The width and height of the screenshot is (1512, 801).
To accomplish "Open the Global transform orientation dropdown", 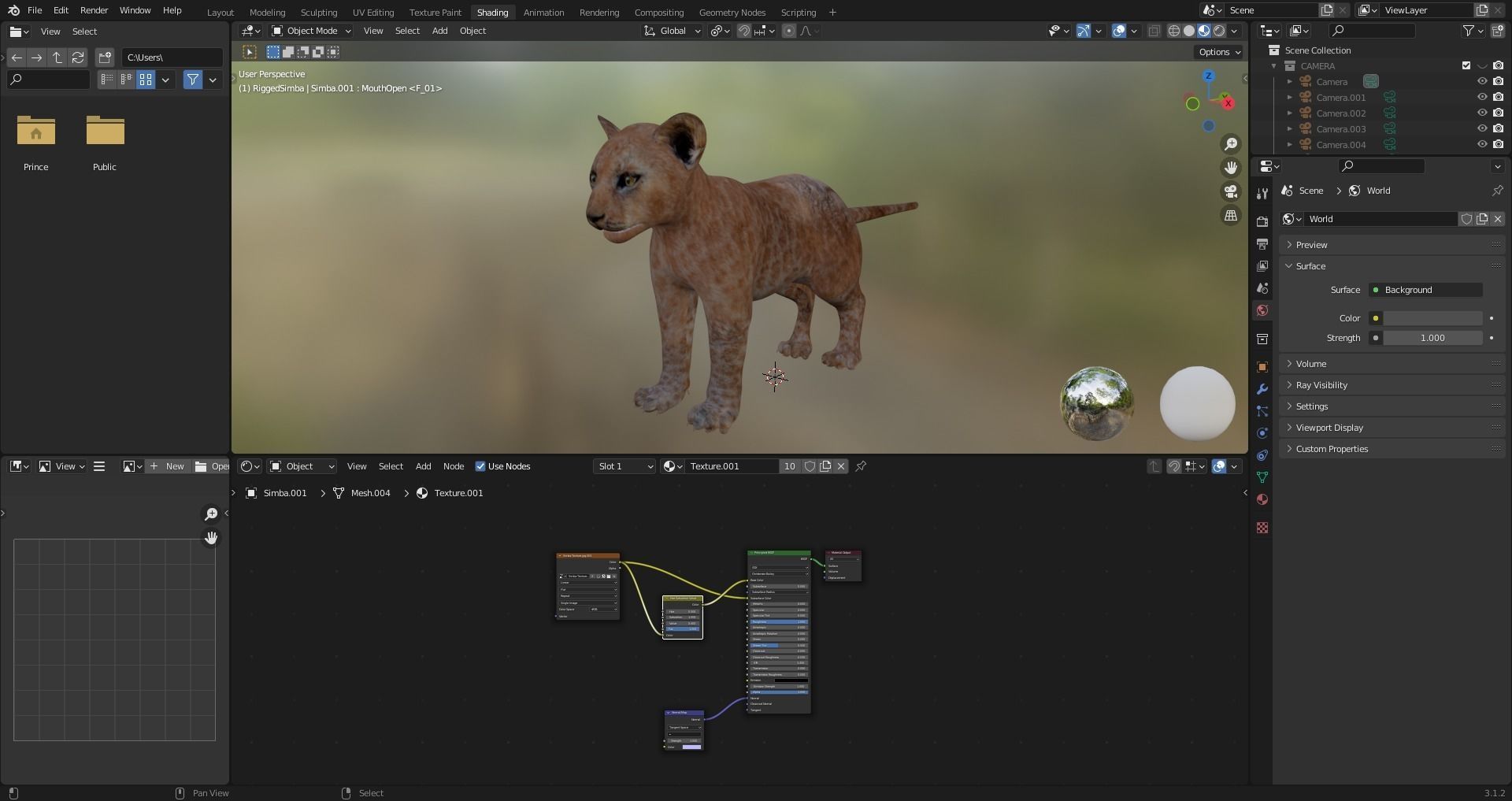I will (x=672, y=31).
